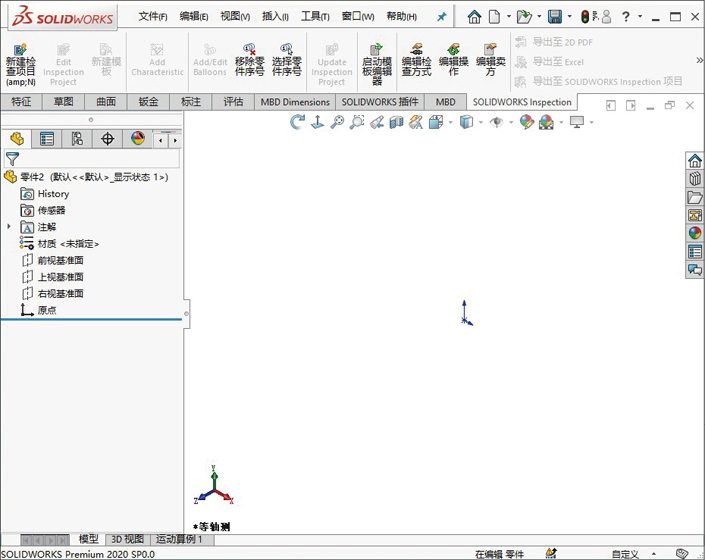
Task: Open dropdown next to Help icon
Action: pyautogui.click(x=640, y=17)
